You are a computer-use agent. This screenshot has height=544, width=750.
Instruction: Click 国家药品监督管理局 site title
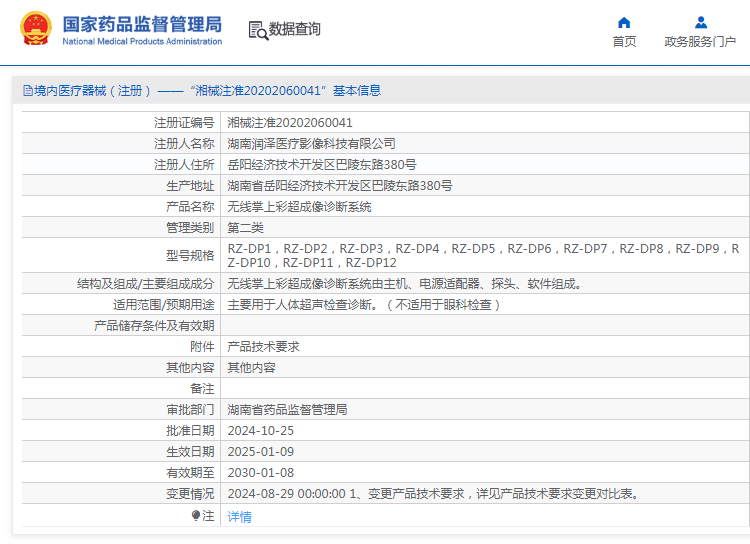142,24
